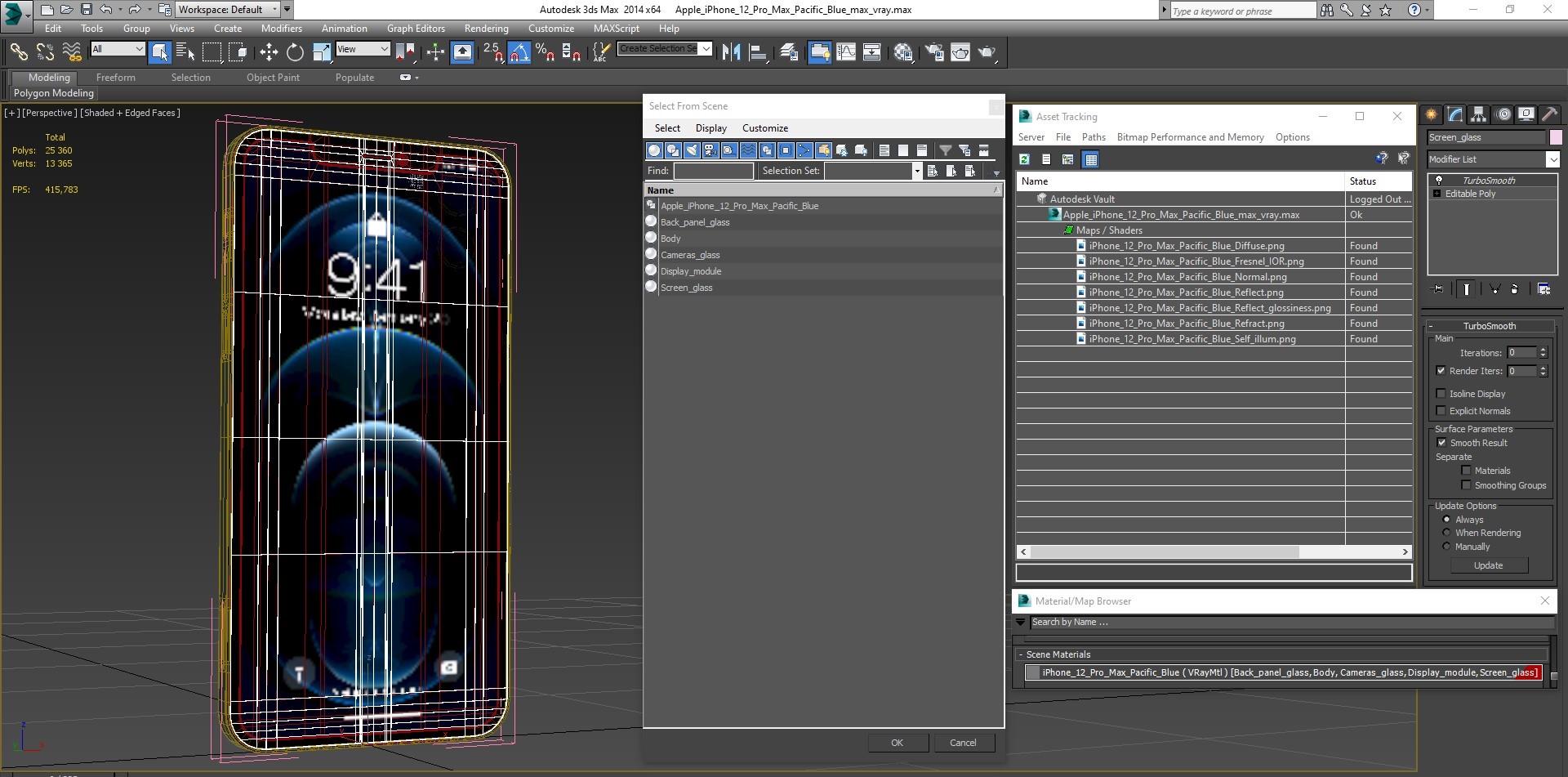1568x777 pixels.
Task: Switch to the Create command panel tab
Action: (1431, 114)
